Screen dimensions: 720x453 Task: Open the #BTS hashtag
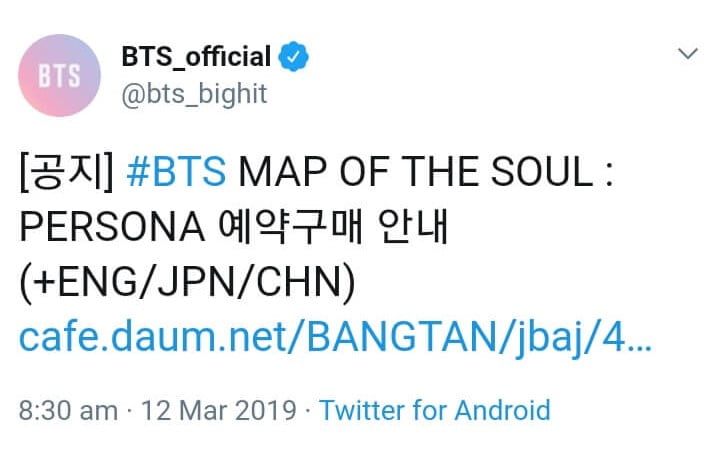point(177,174)
